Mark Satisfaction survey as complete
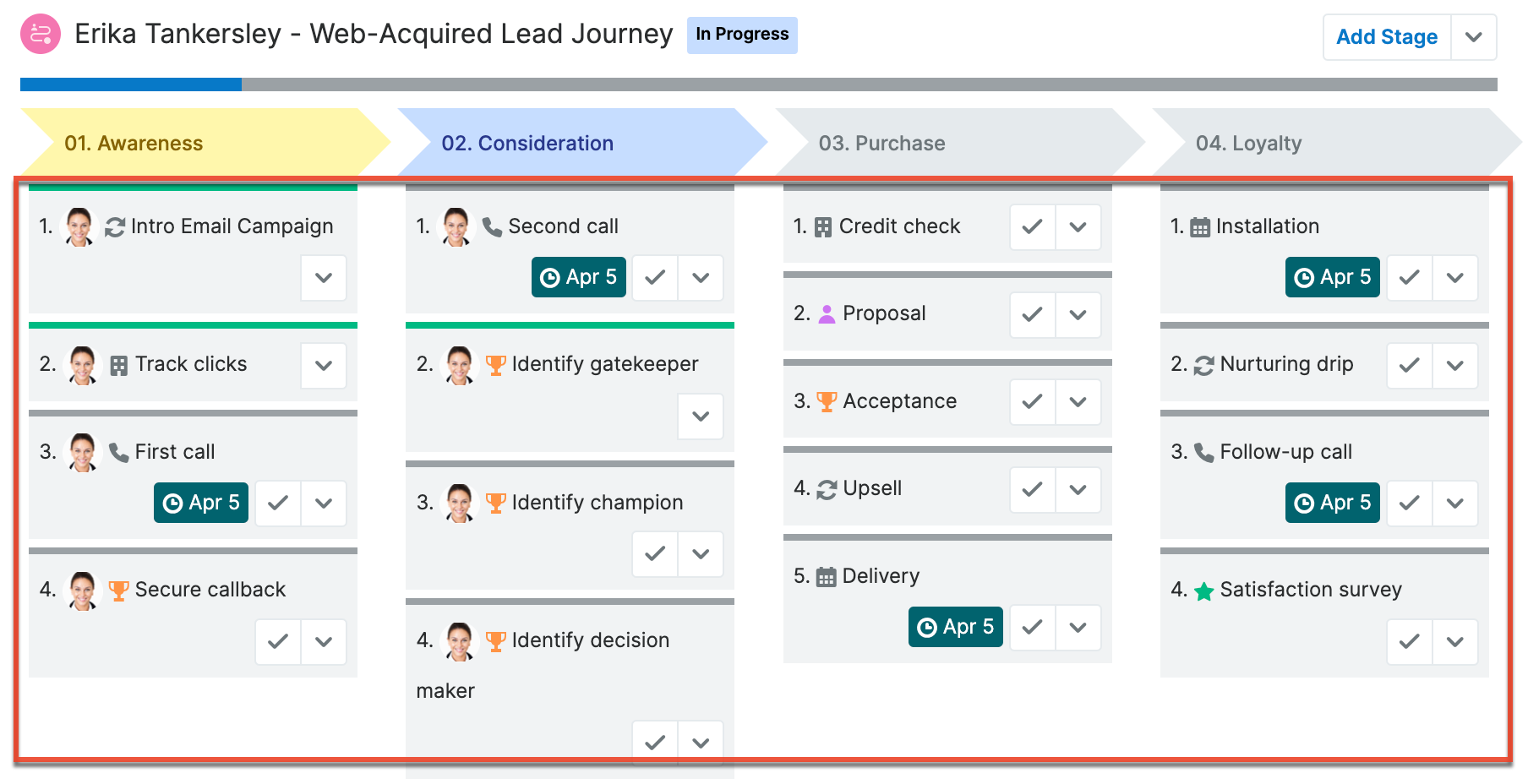The image size is (1528, 784). (x=1410, y=641)
